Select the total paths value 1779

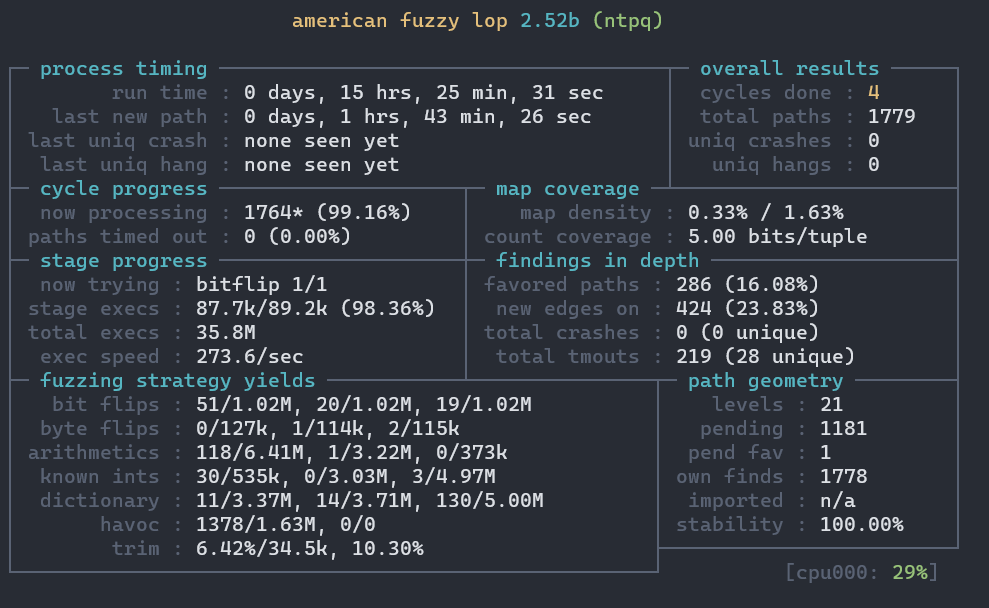pos(891,117)
